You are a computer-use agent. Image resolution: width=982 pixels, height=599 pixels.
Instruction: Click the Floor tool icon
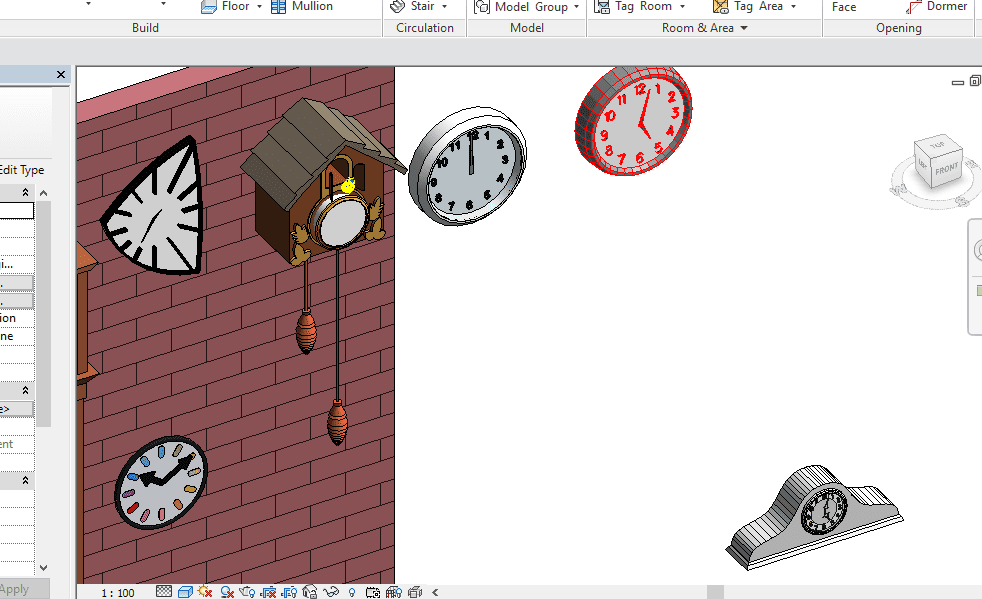[209, 7]
